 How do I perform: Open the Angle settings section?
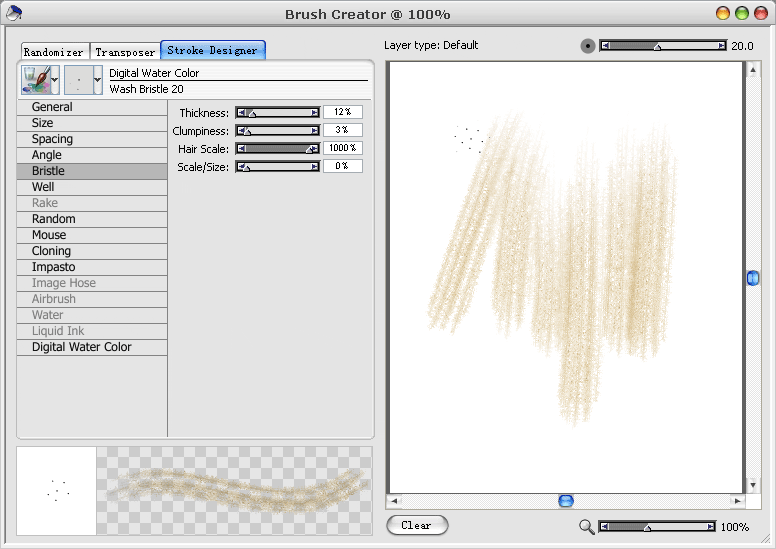pyautogui.click(x=92, y=155)
